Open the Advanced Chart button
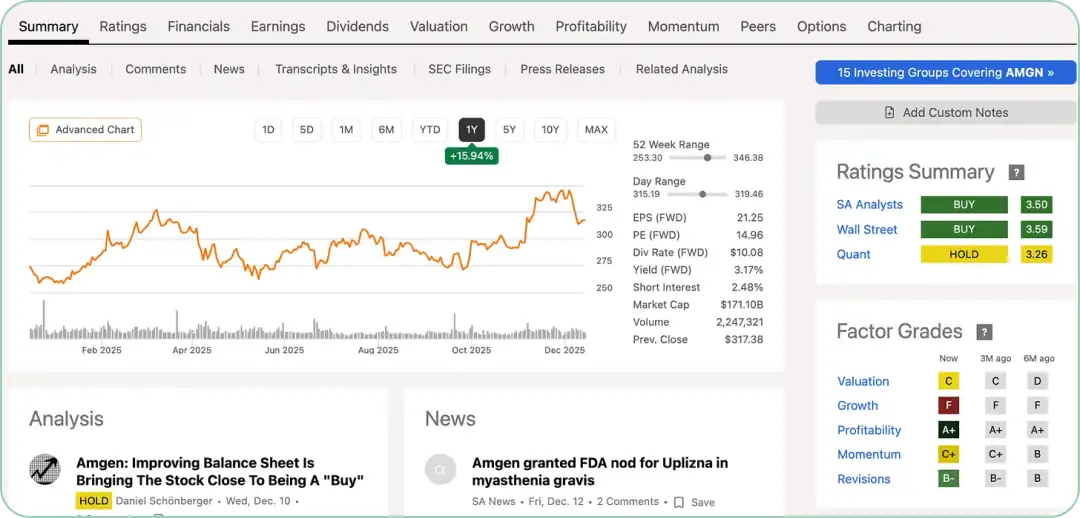 [85, 130]
